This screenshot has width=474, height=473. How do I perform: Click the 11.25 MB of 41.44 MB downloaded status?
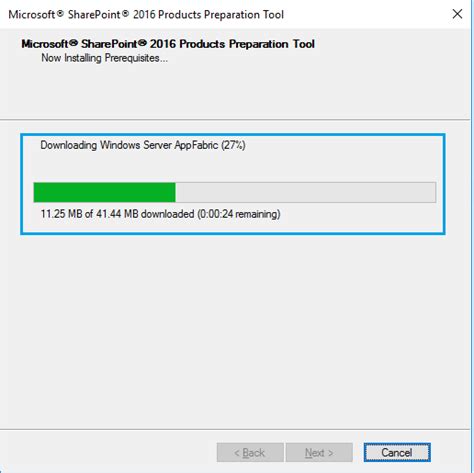[117, 214]
